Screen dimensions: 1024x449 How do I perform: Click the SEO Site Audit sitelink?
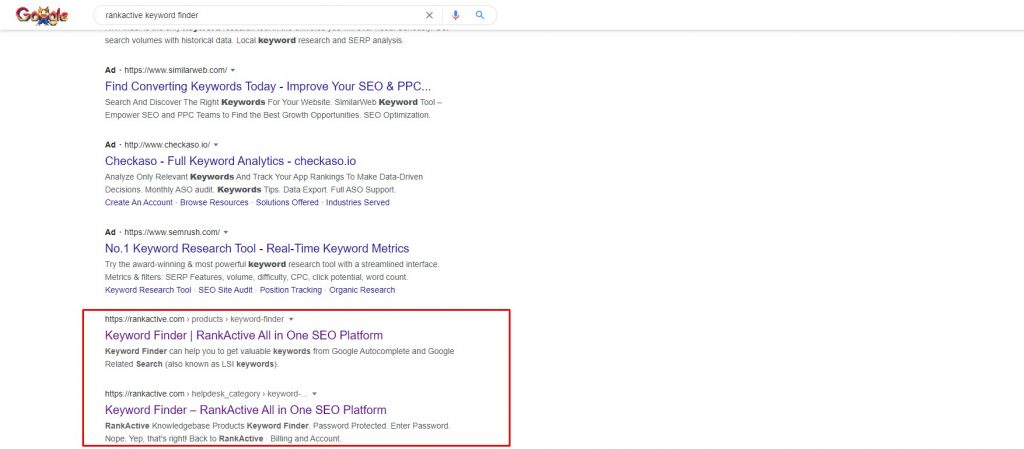[x=225, y=290]
